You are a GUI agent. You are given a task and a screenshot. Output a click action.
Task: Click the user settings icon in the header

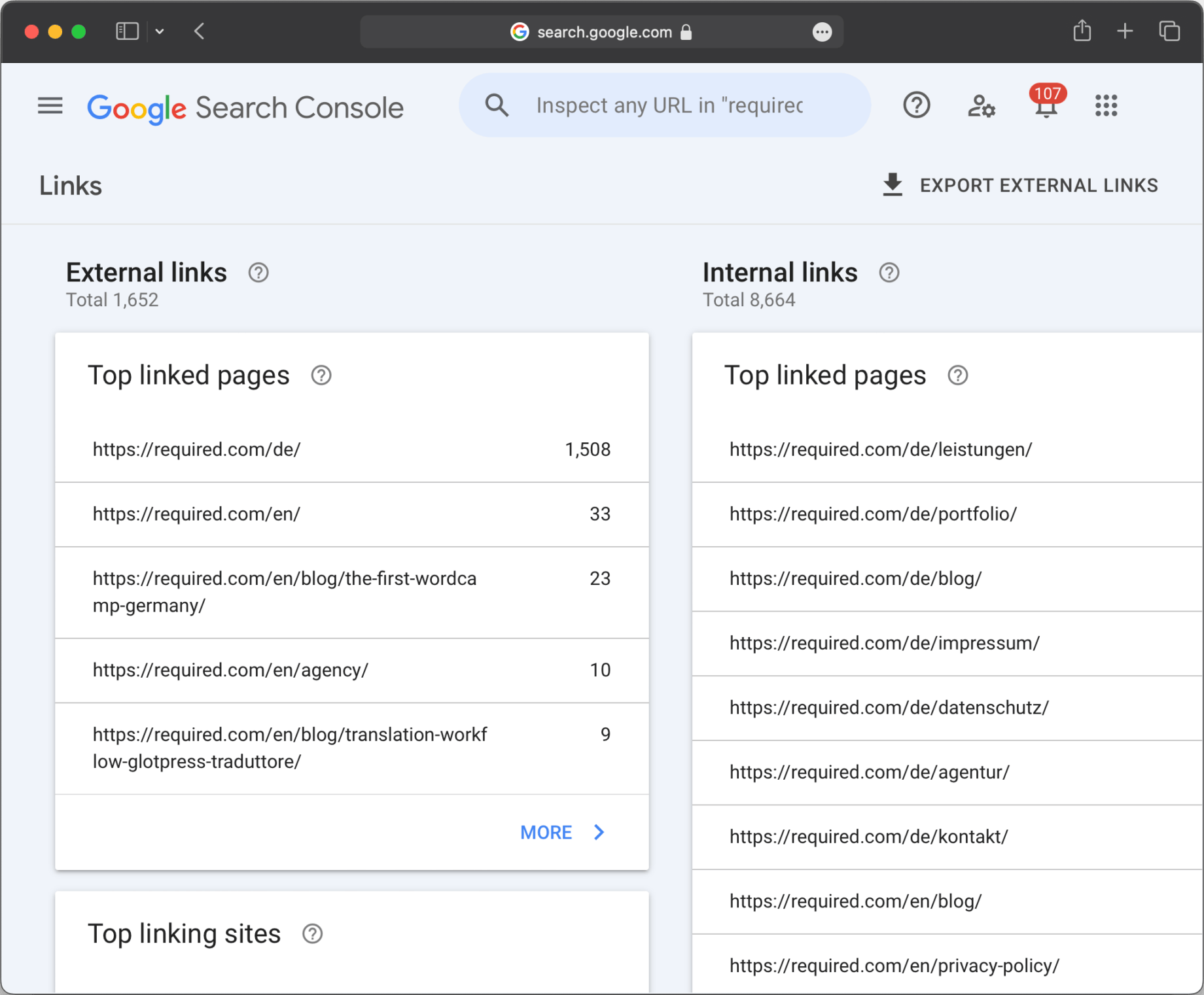(980, 106)
